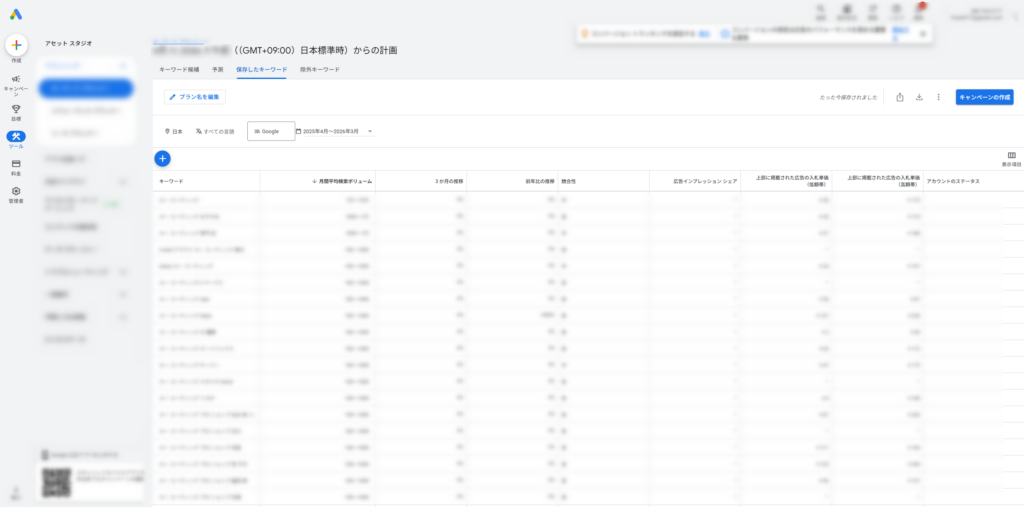Open the Google search network selector
Viewport: 1024px width, 507px height.
[x=271, y=131]
